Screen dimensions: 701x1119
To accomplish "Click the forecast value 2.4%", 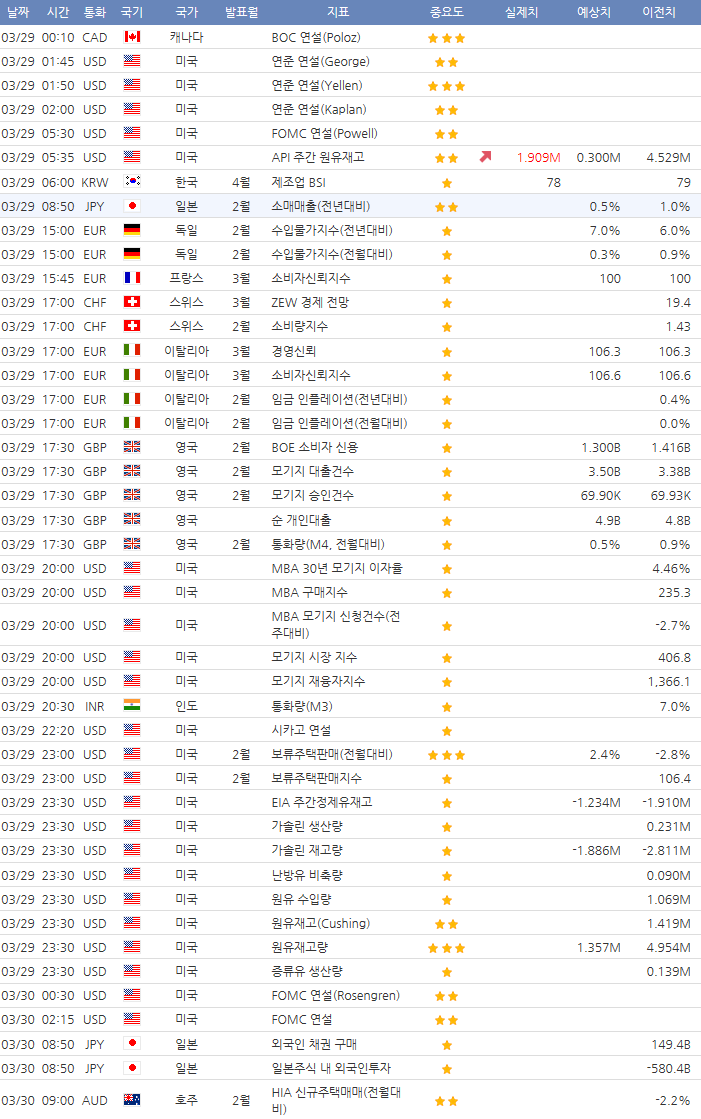I will (x=605, y=755).
